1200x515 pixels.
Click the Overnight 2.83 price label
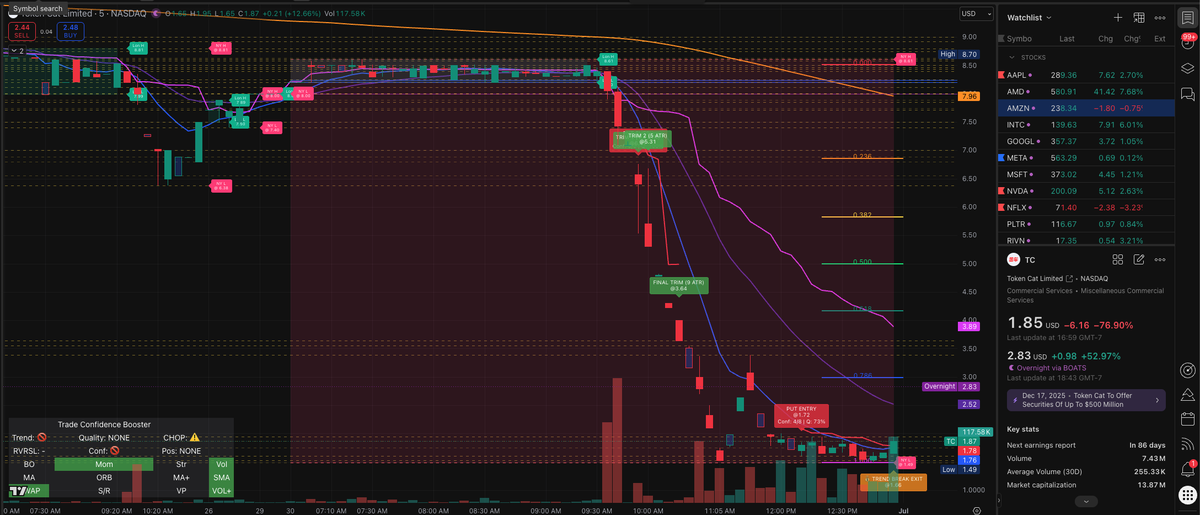(x=951, y=386)
